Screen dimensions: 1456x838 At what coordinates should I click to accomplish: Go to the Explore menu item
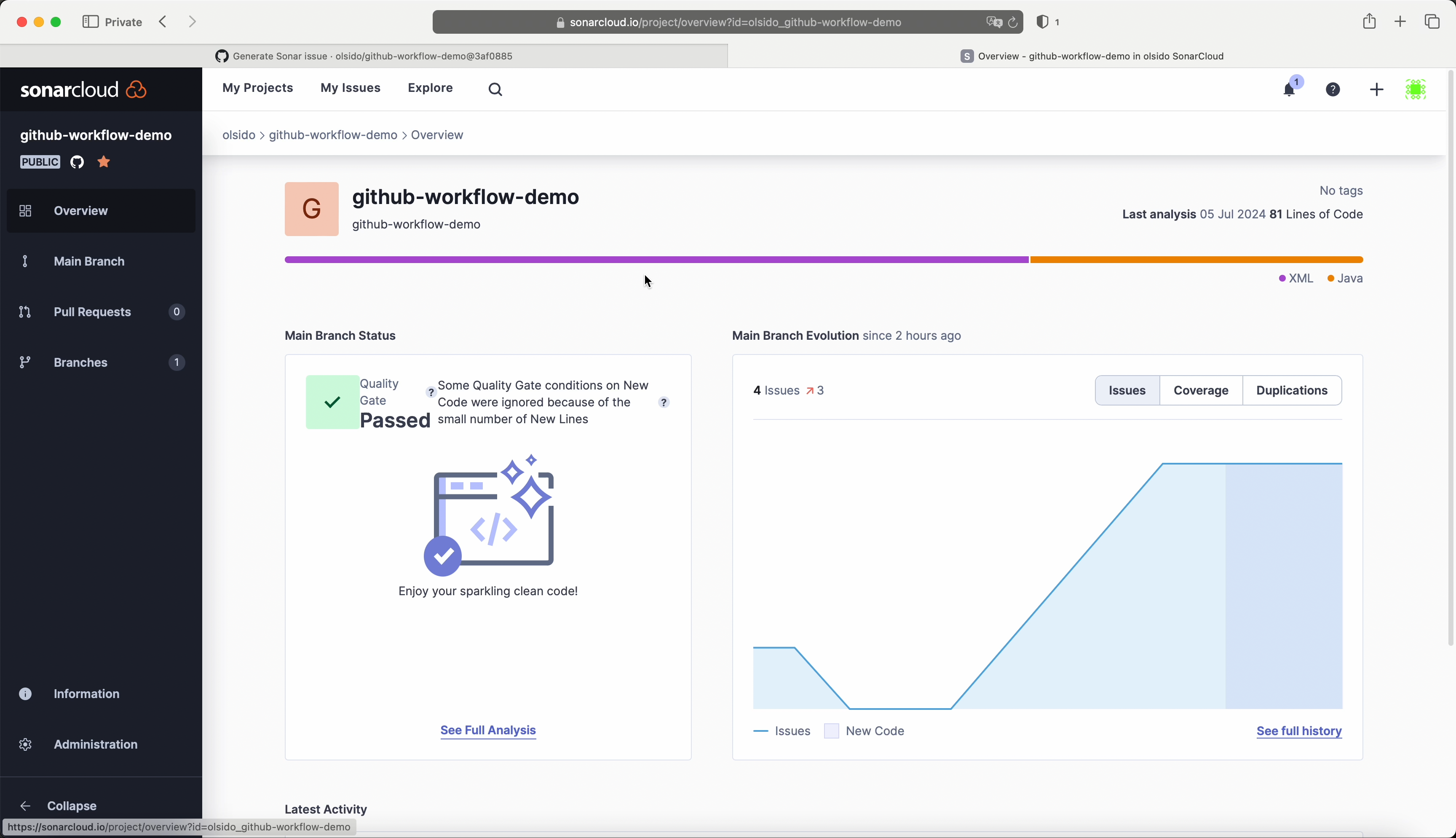pos(430,88)
